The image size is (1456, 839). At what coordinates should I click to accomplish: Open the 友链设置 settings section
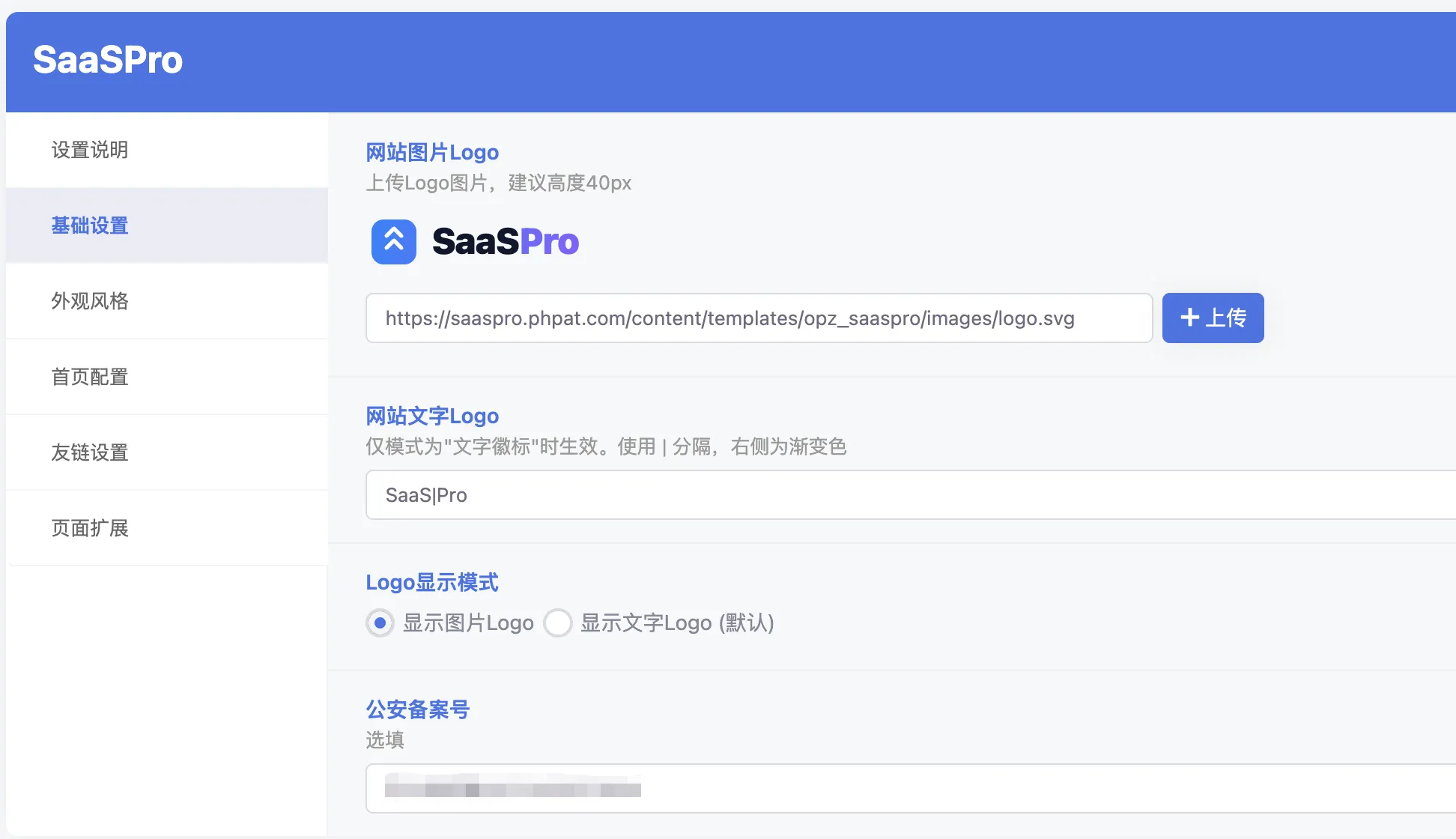89,452
